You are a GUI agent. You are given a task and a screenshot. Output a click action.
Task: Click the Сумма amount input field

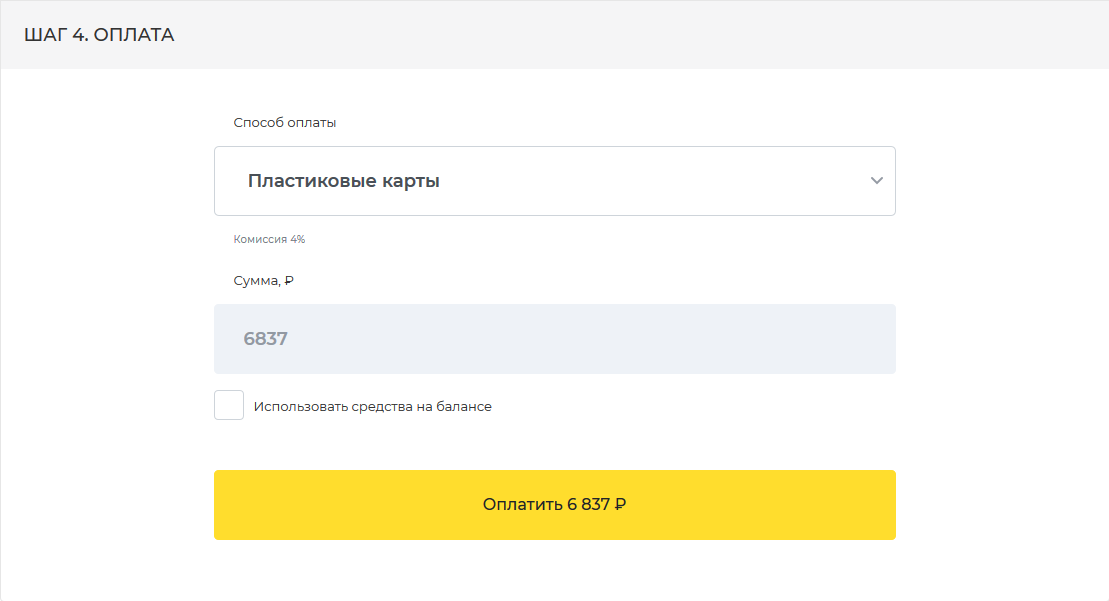pyautogui.click(x=554, y=339)
